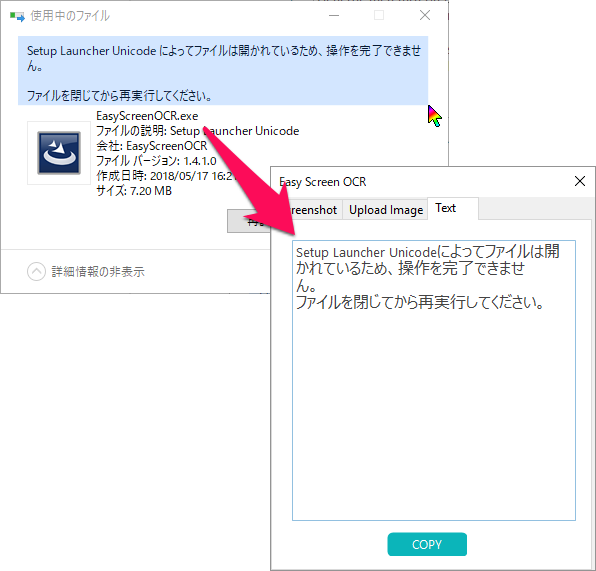596x571 pixels.
Task: Click the 詳細情報の非表示 label
Action: 98,271
